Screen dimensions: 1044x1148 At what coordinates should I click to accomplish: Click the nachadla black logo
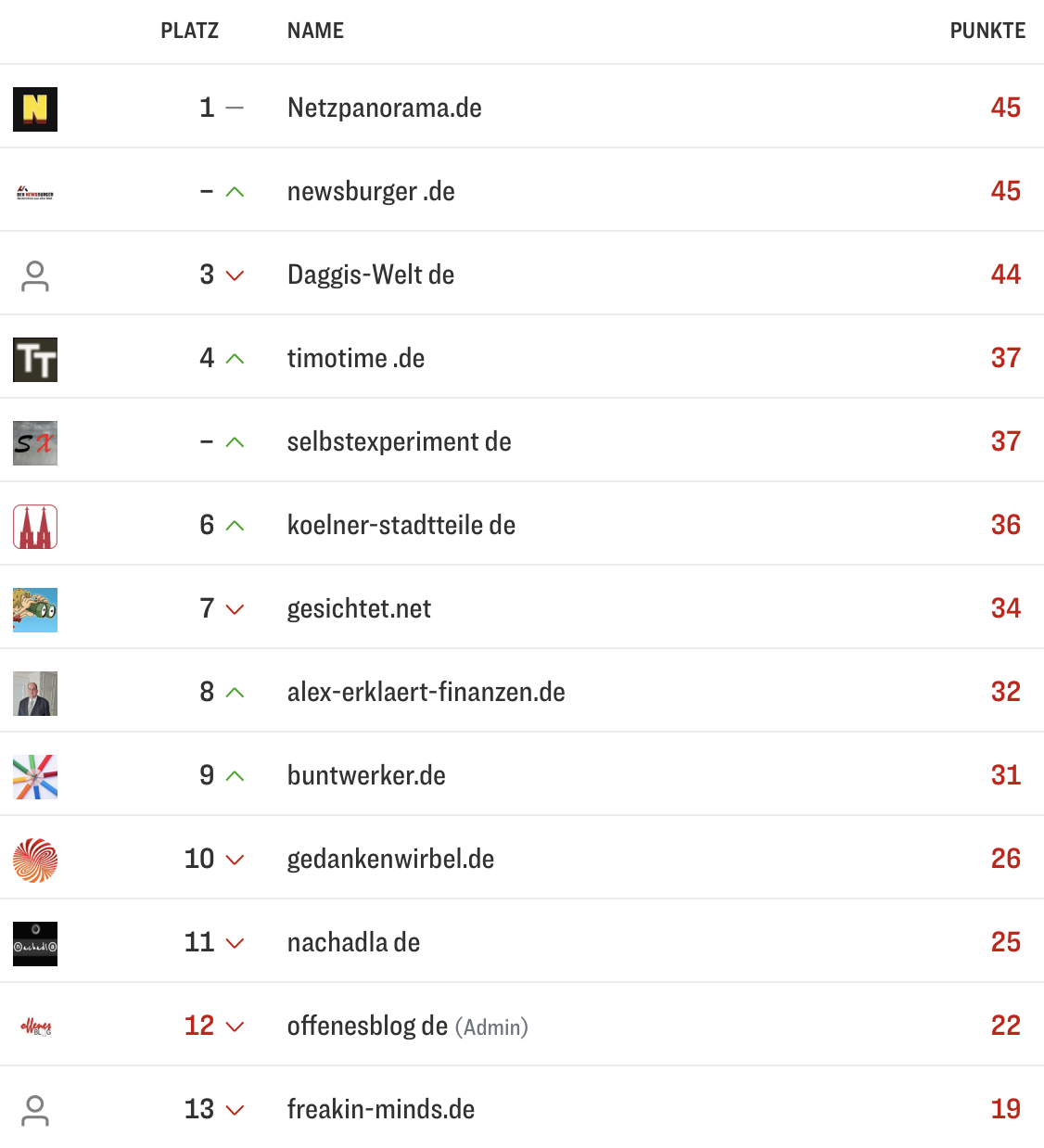coord(35,944)
